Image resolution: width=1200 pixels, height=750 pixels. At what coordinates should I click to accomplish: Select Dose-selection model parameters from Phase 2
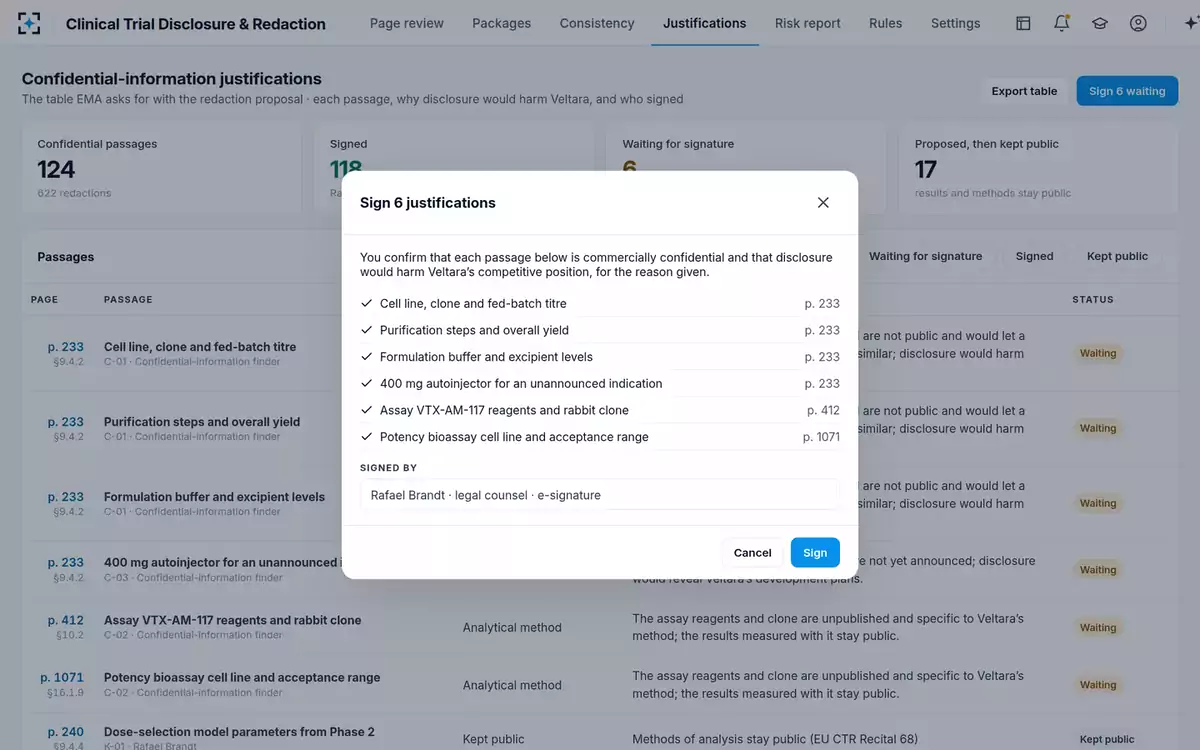(x=239, y=732)
